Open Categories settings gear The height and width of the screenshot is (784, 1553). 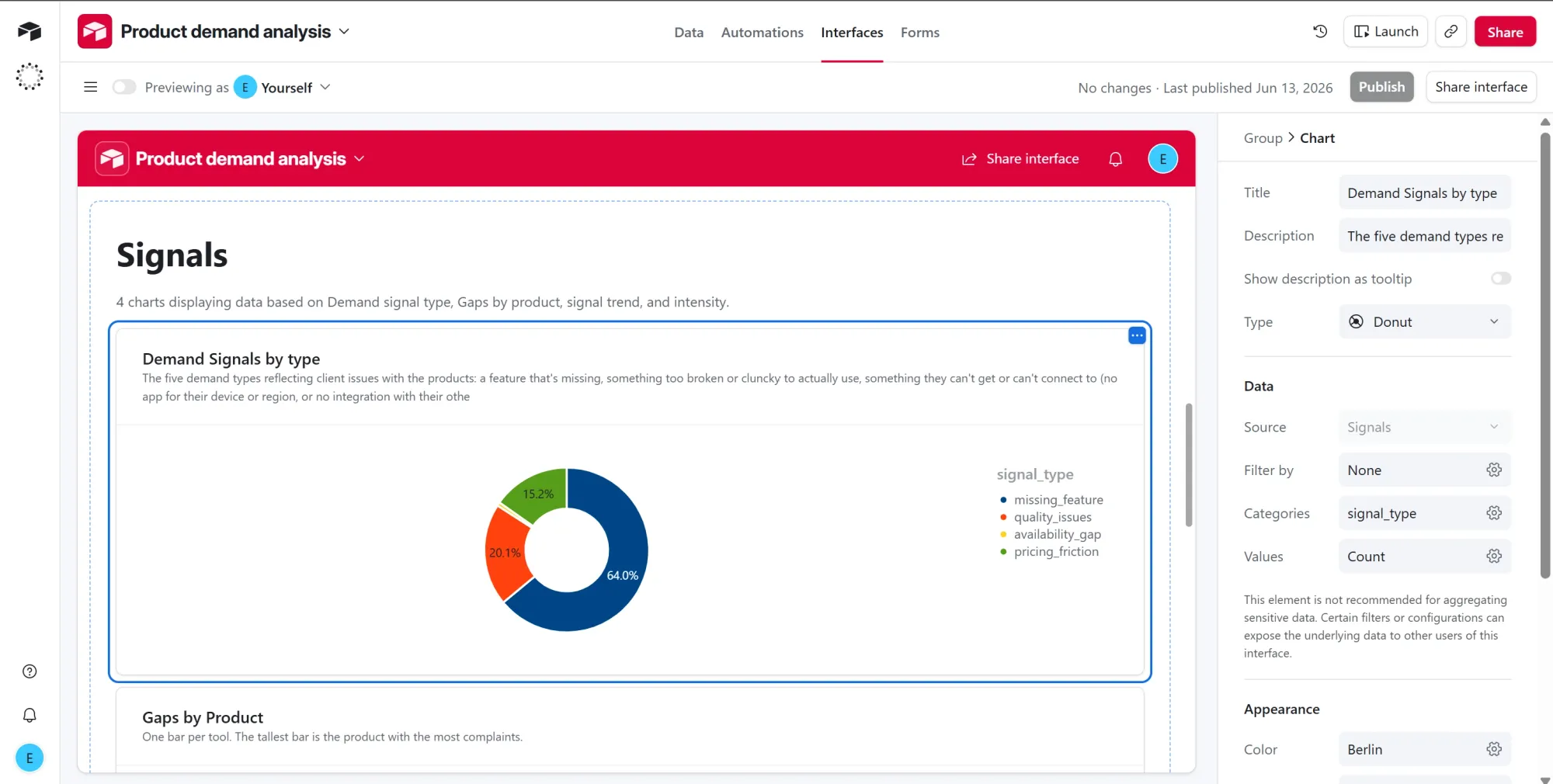(x=1494, y=513)
